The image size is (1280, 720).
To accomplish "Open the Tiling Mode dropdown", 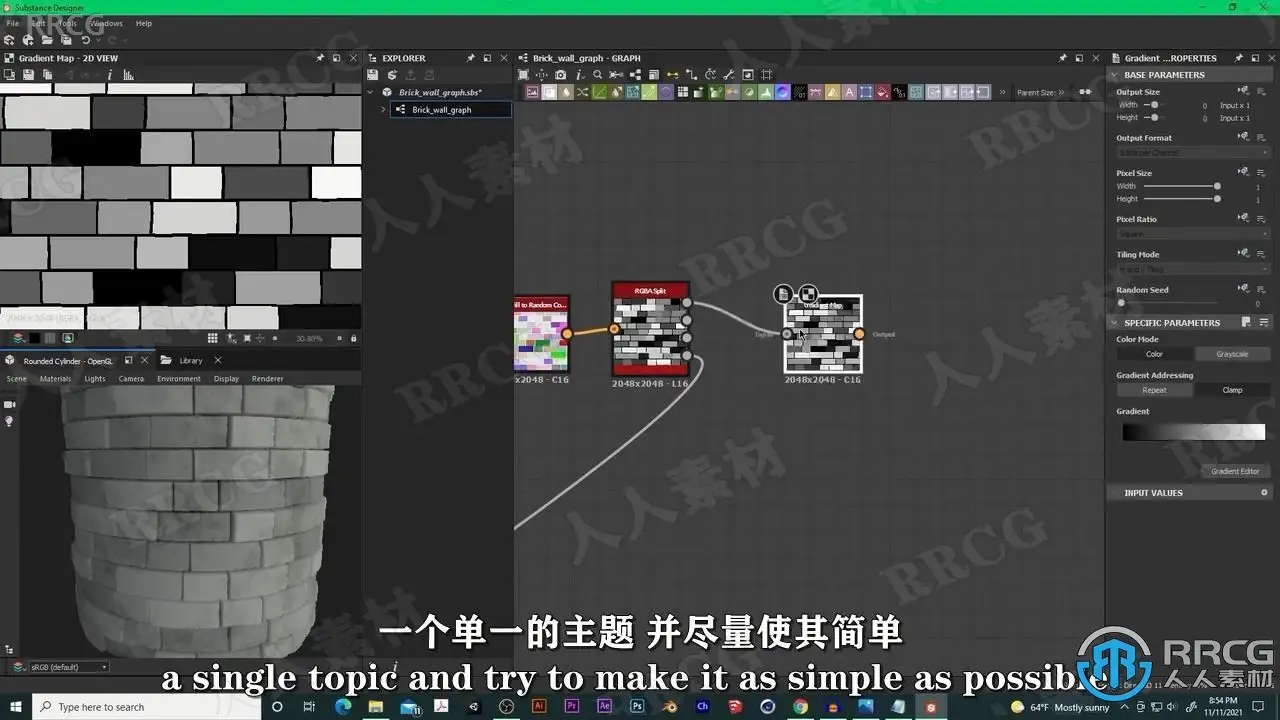I will click(1193, 270).
